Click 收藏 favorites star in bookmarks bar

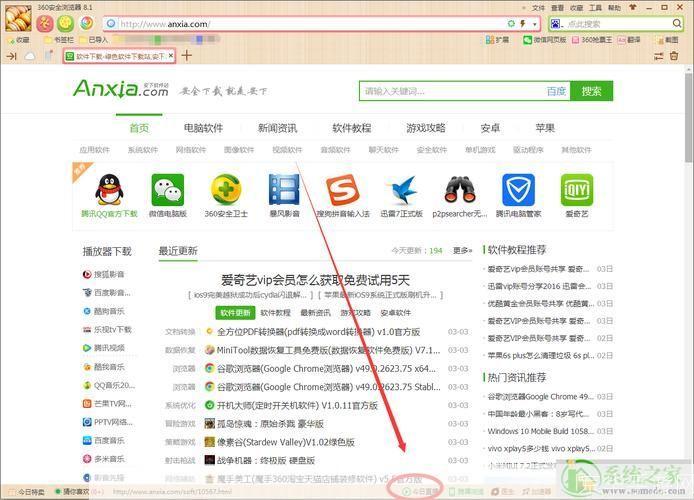18,40
